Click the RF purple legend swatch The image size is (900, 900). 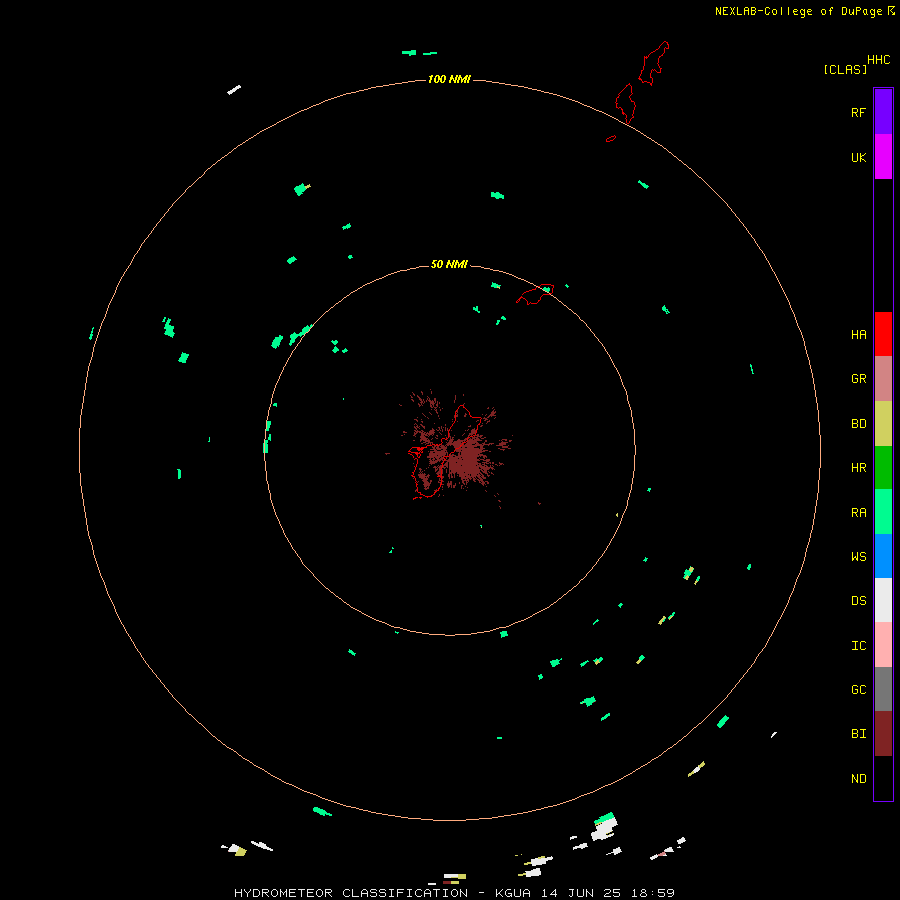(x=883, y=112)
